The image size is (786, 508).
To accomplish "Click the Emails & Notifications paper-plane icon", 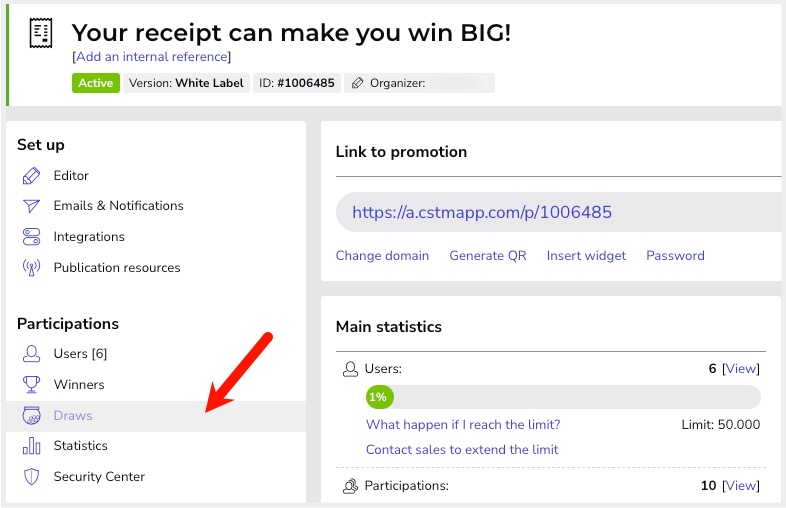I will pyautogui.click(x=32, y=206).
